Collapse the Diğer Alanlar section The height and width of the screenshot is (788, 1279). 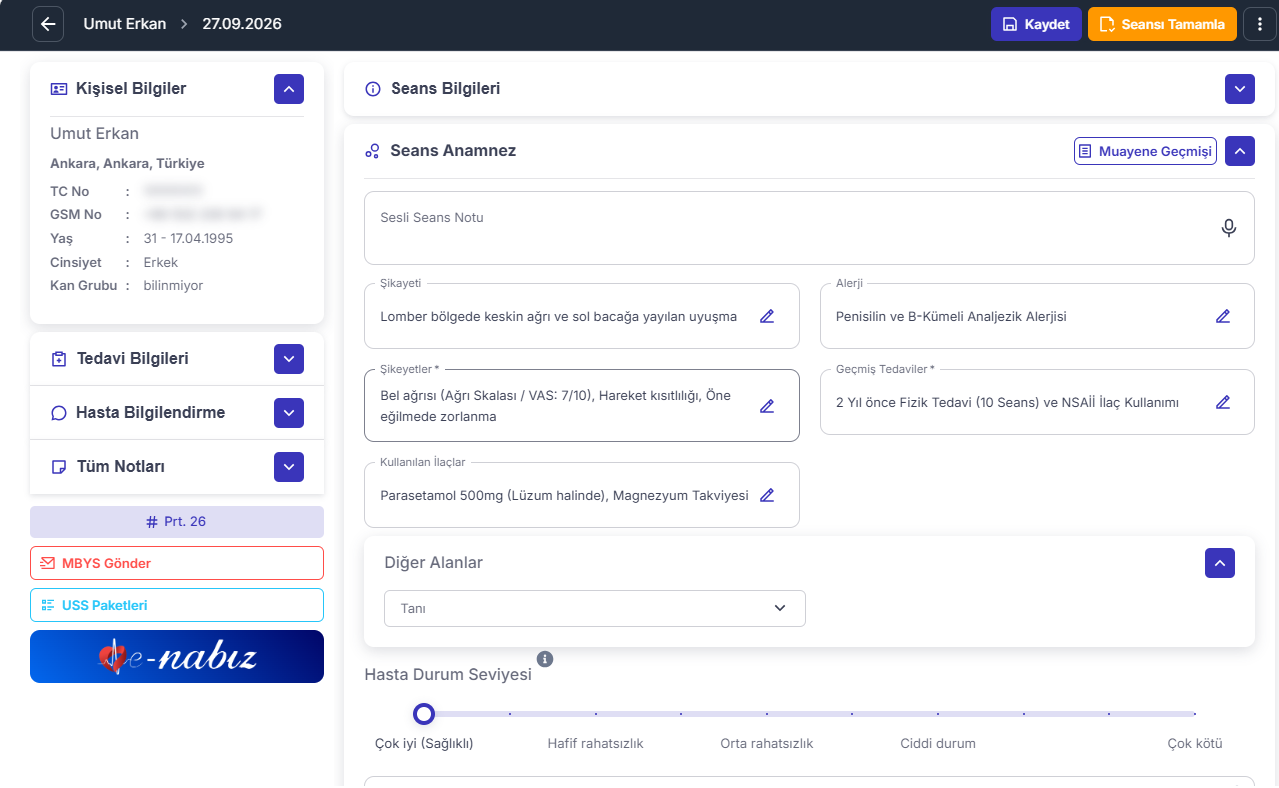[1220, 563]
